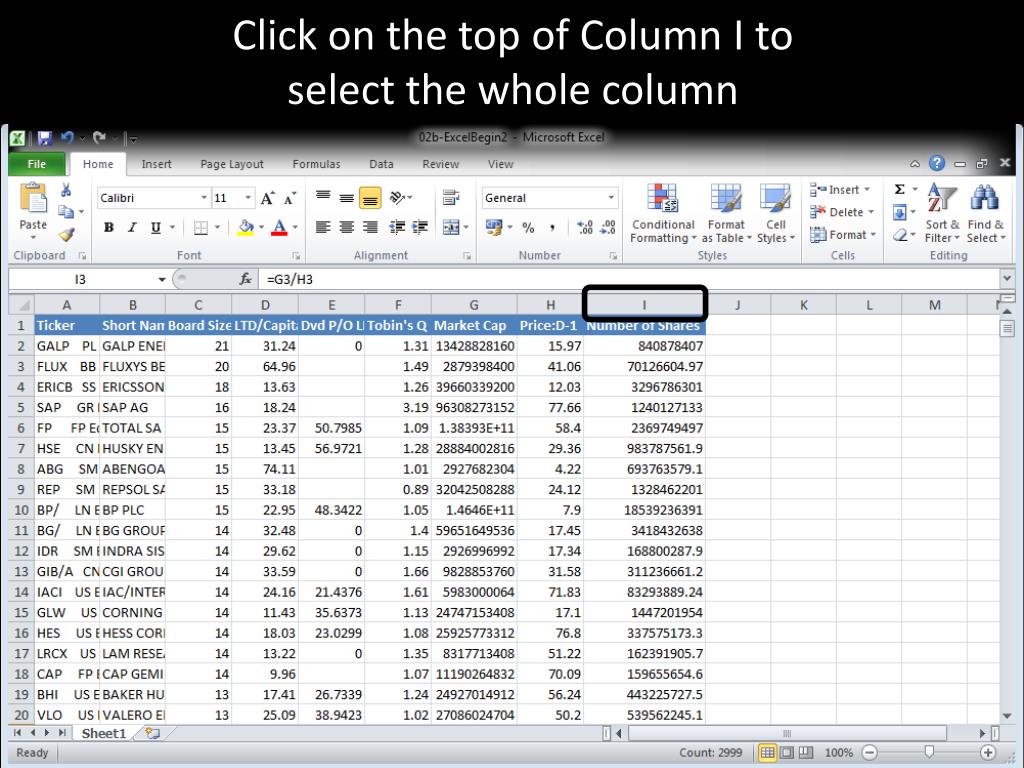1024x768 pixels.
Task: Click the Format cells button
Action: coord(842,234)
